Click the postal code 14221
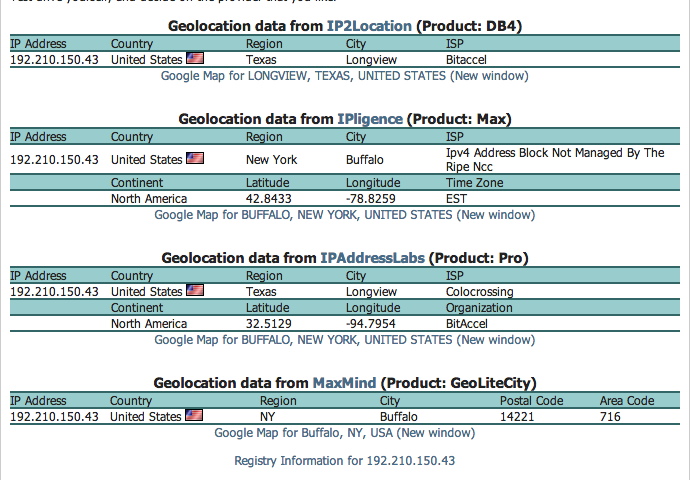 click(517, 417)
